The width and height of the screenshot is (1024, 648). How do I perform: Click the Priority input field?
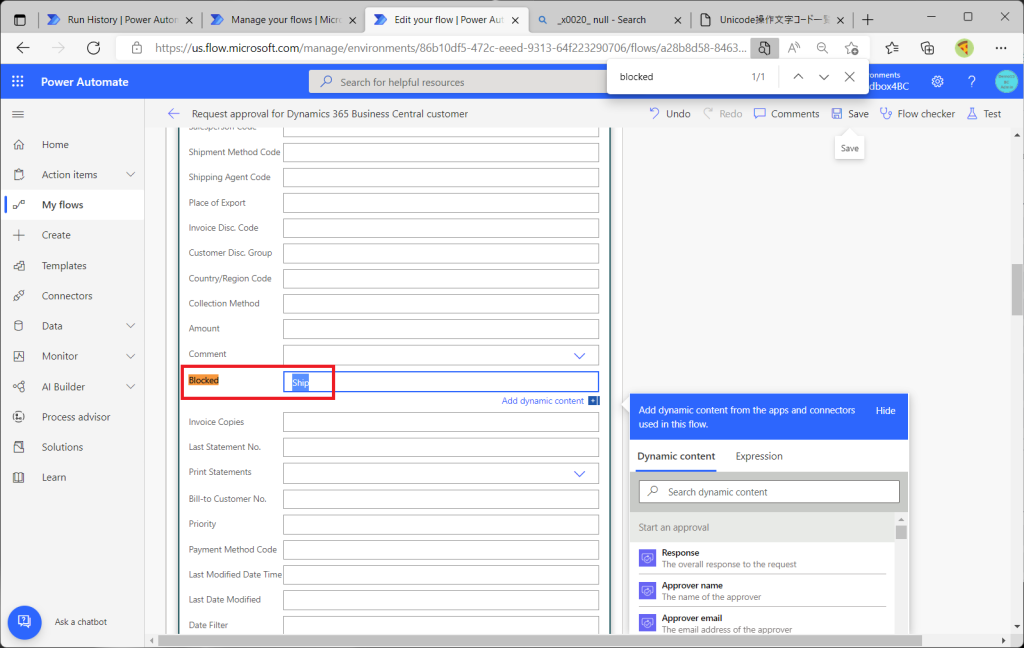(441, 524)
